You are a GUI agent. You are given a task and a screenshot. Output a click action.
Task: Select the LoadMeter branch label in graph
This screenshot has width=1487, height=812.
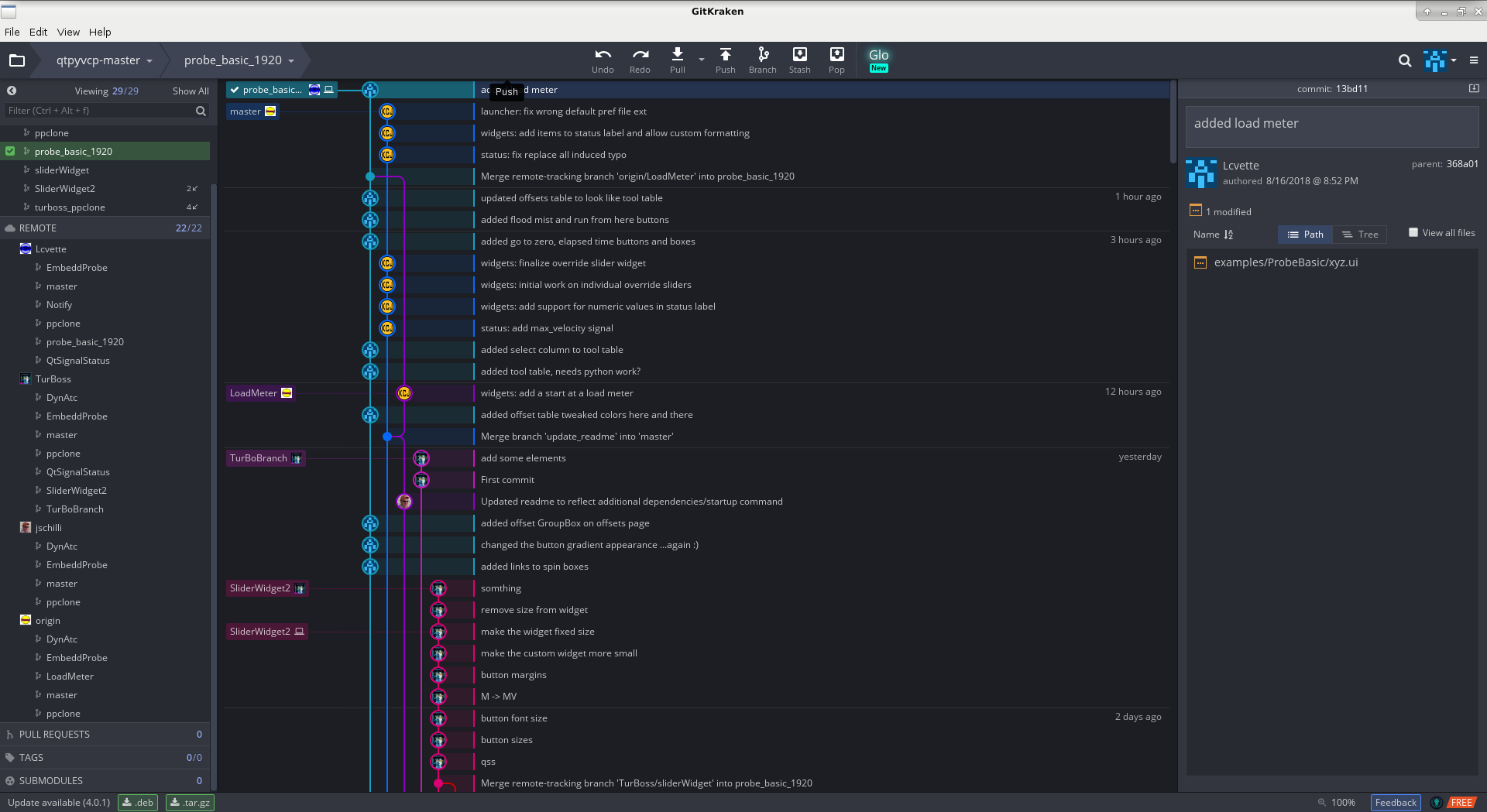pyautogui.click(x=260, y=393)
